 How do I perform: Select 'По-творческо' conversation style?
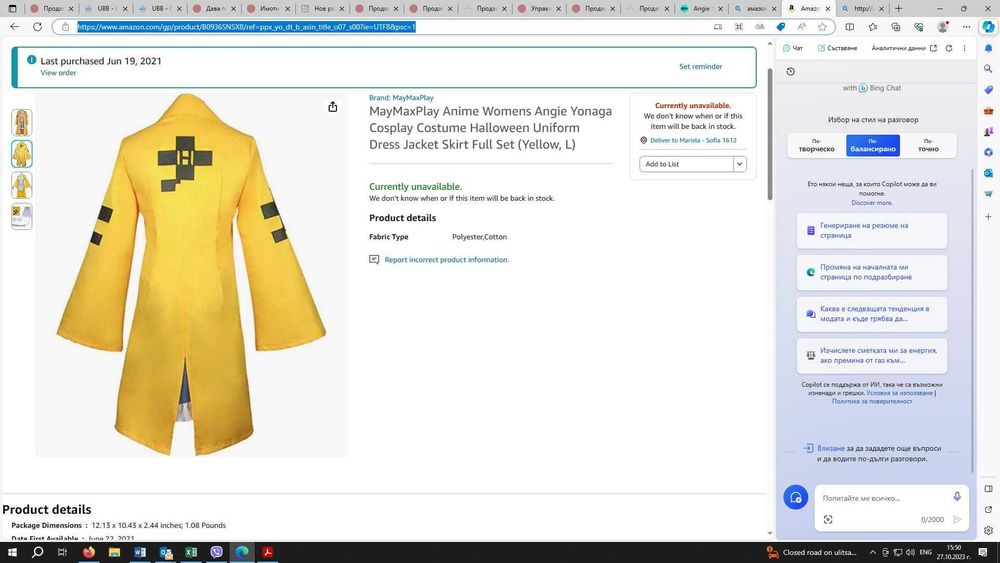coord(816,145)
